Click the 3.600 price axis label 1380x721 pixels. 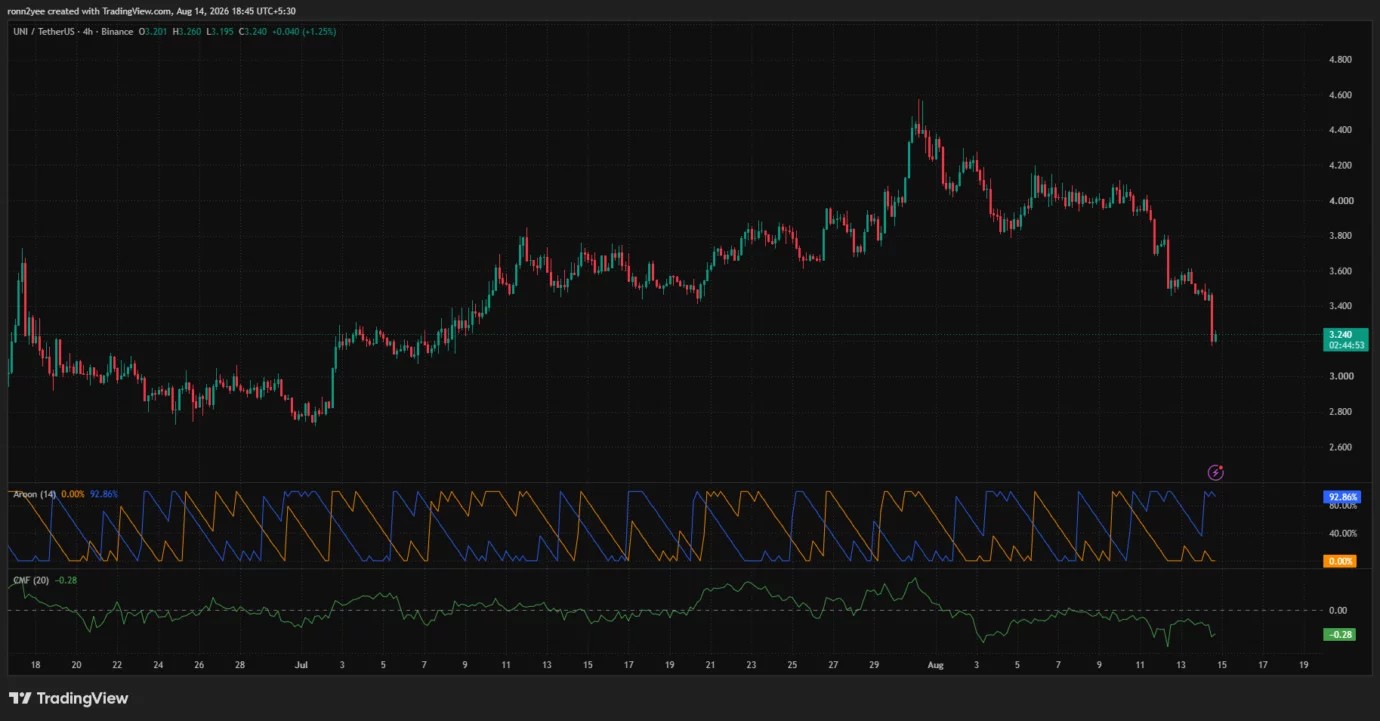(x=1340, y=271)
